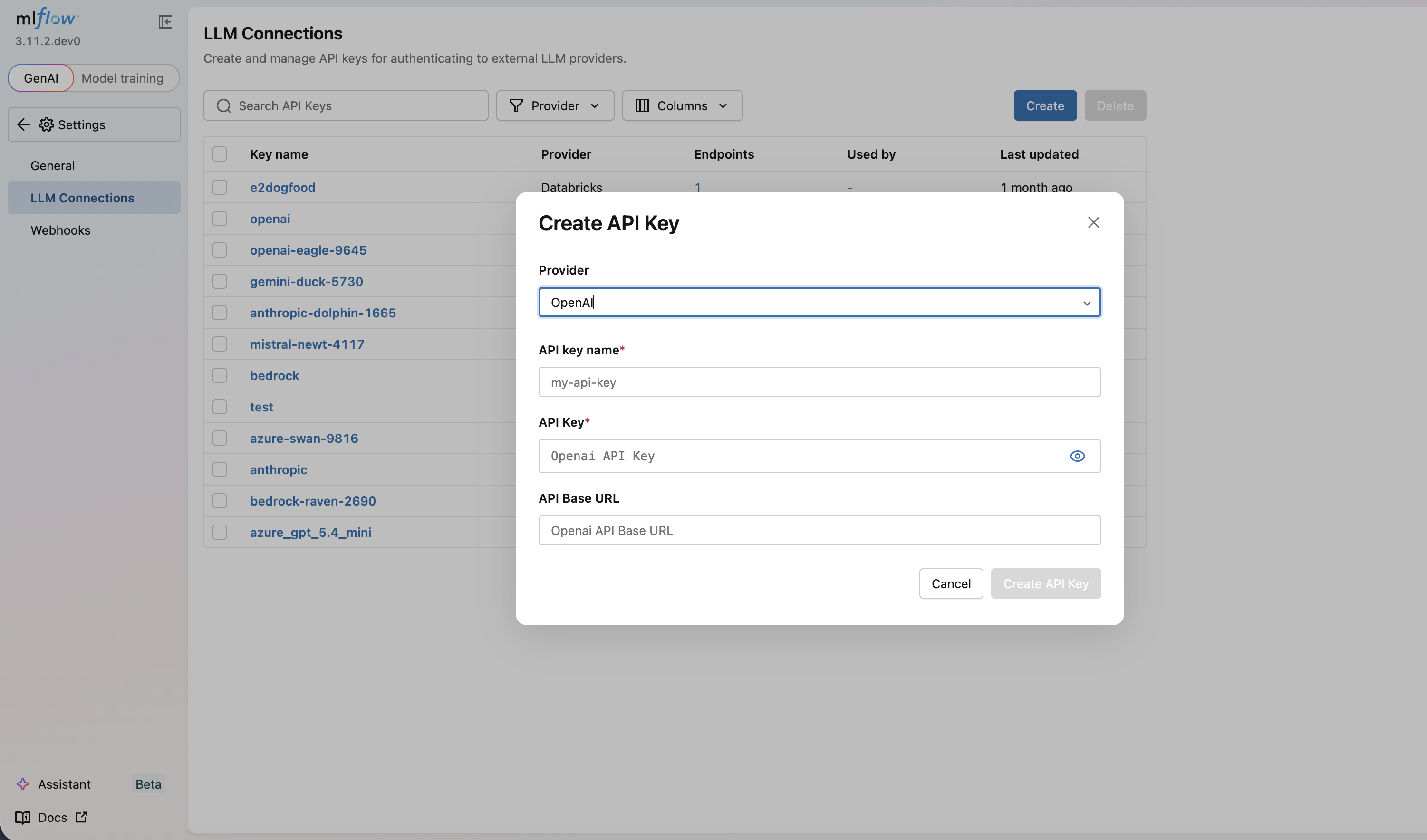The width and height of the screenshot is (1427, 840).
Task: Open the gemini-duck-5730 key link
Action: [306, 281]
